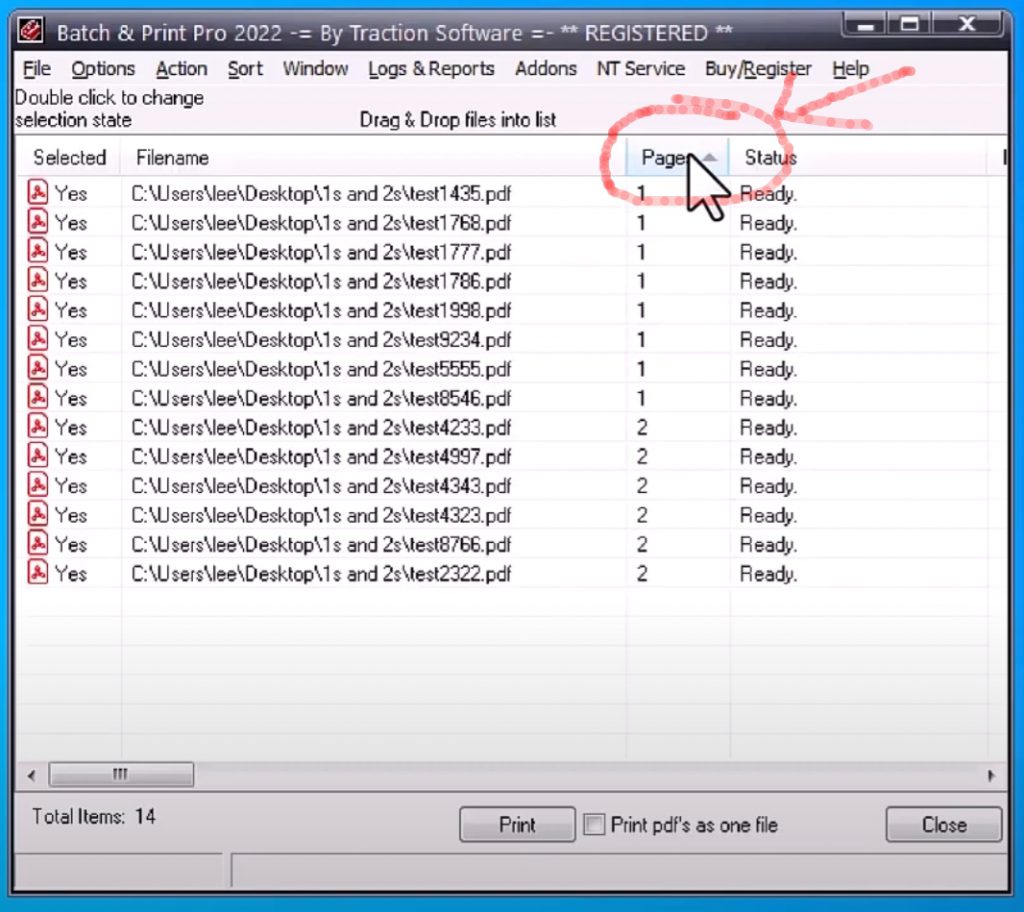1024x912 pixels.
Task: Click the right scroll arrow of list
Action: 991,775
